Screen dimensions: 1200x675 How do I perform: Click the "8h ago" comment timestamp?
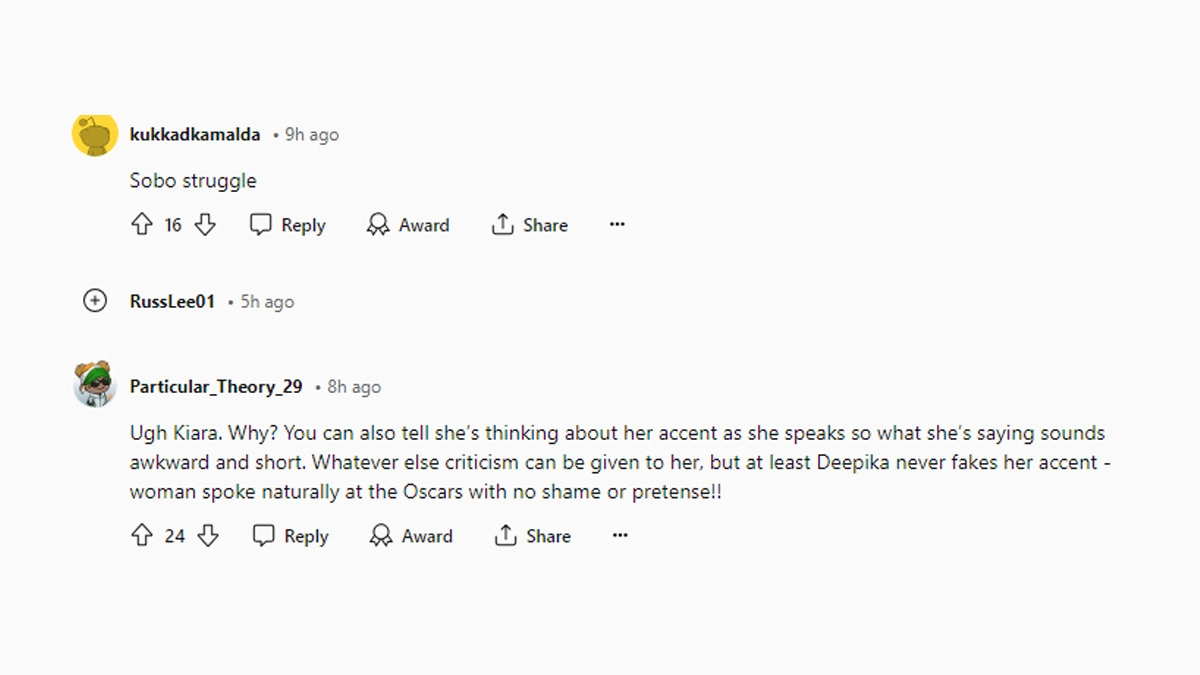coord(354,387)
